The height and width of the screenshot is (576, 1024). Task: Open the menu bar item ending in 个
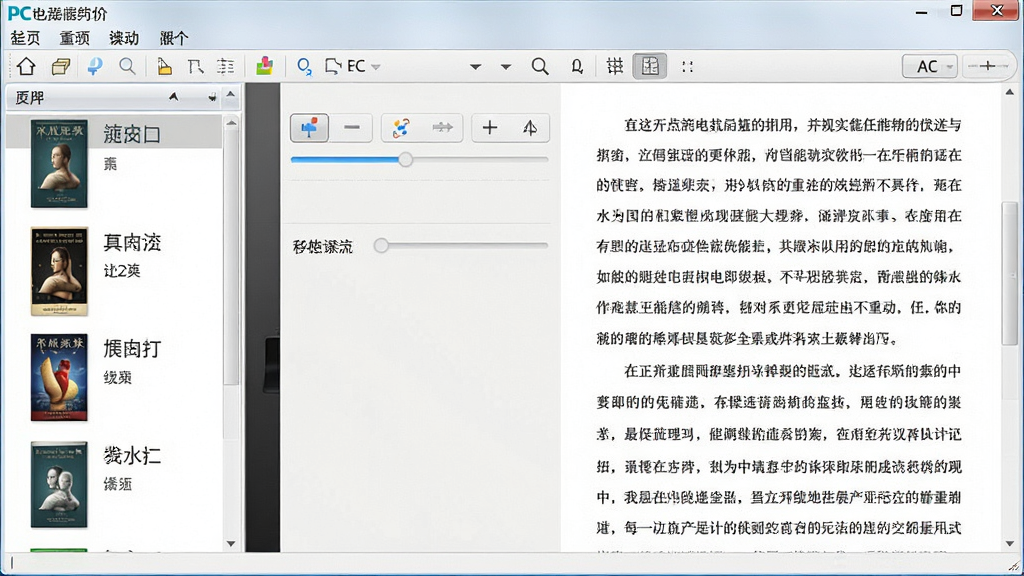174,38
